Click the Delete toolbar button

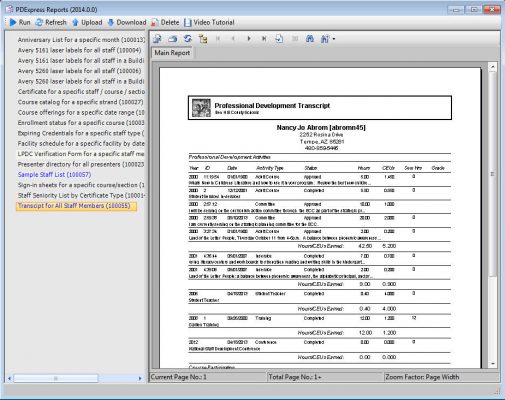(165, 22)
